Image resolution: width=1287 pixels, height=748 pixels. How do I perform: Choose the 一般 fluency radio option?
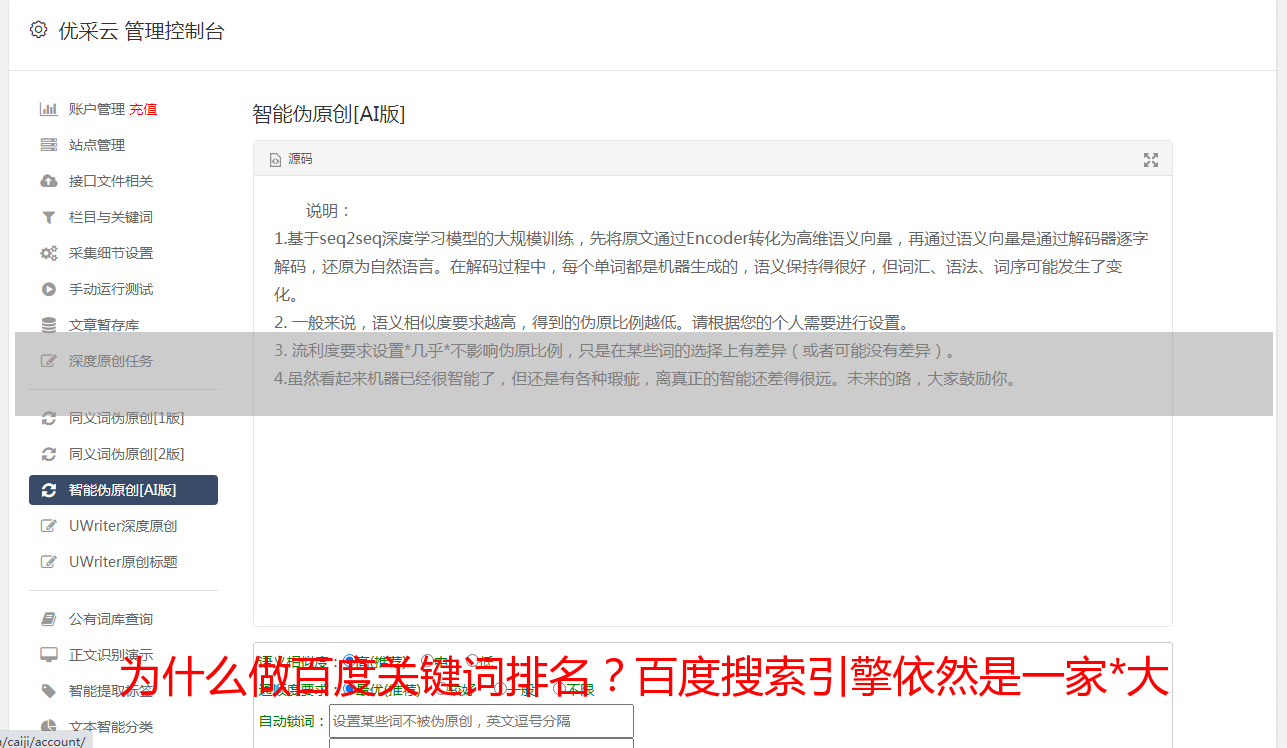499,689
